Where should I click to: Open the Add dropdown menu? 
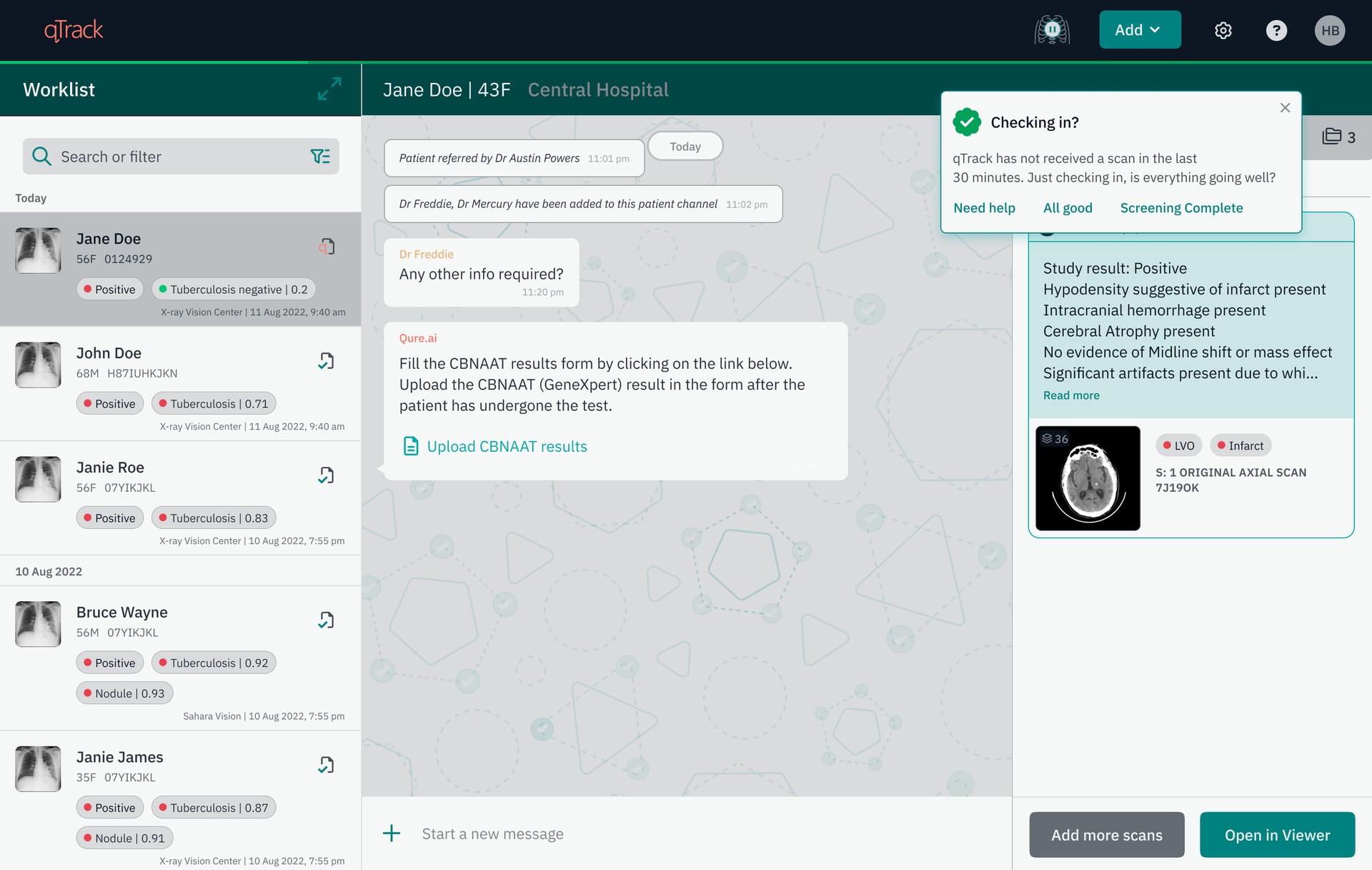tap(1140, 30)
